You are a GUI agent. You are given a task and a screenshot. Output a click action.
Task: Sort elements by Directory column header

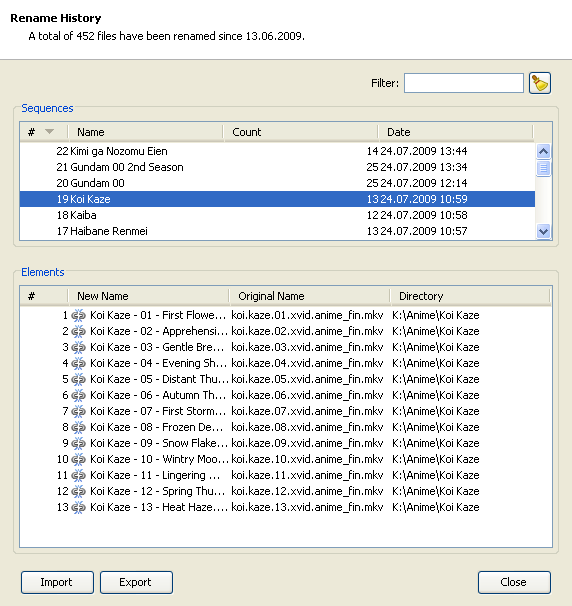[x=470, y=296]
